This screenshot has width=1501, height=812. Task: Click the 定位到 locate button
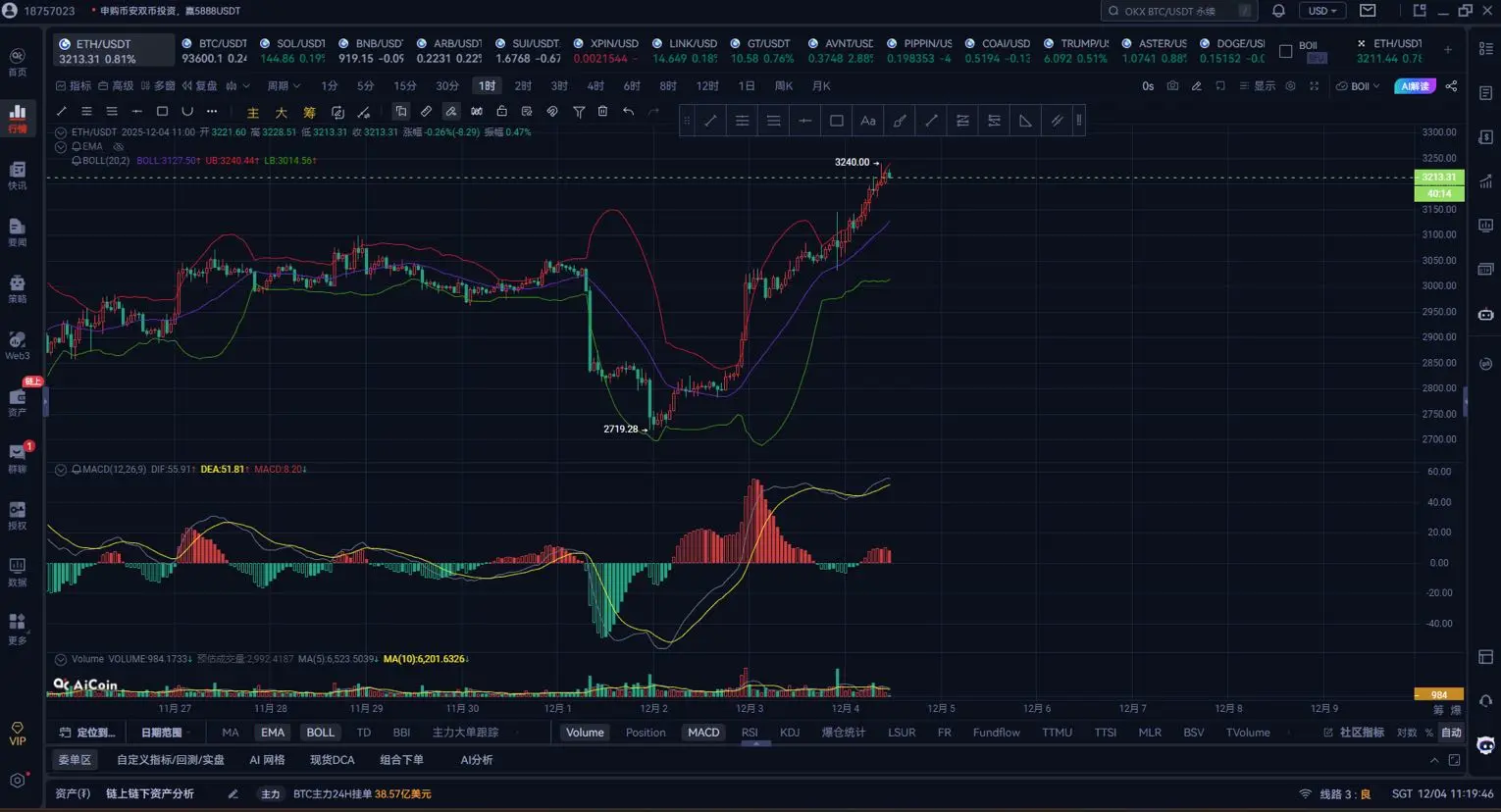point(87,733)
